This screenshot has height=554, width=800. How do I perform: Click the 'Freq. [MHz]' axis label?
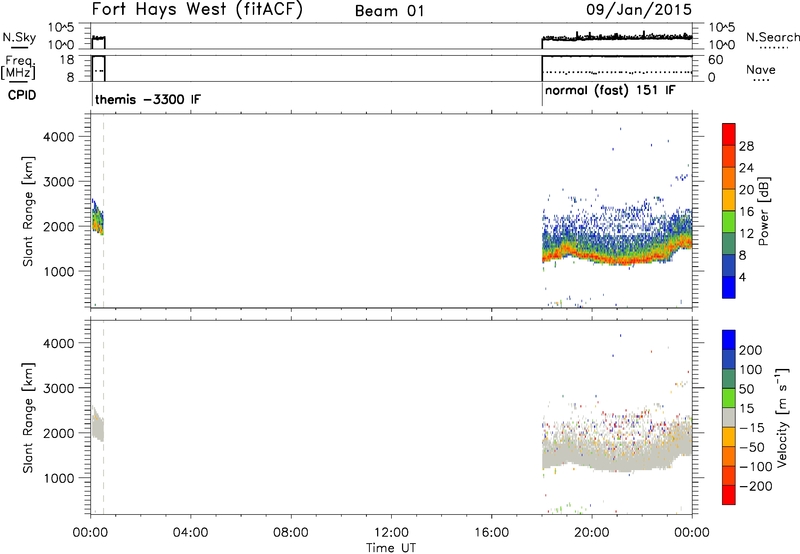tap(19, 67)
